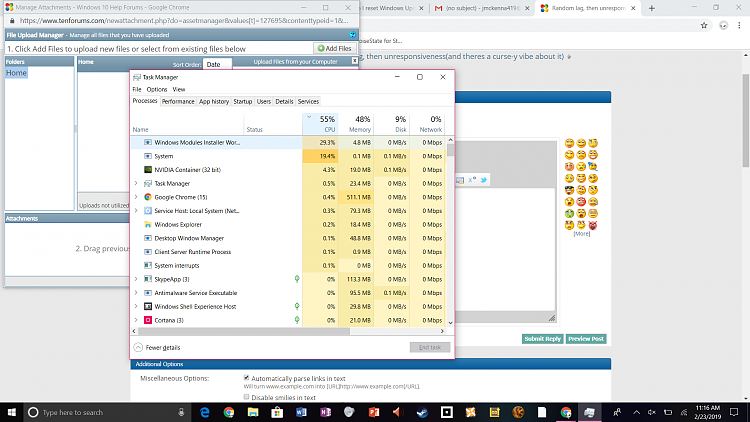The height and width of the screenshot is (422, 750).
Task: Sort processes by Network column header
Action: coord(427,124)
